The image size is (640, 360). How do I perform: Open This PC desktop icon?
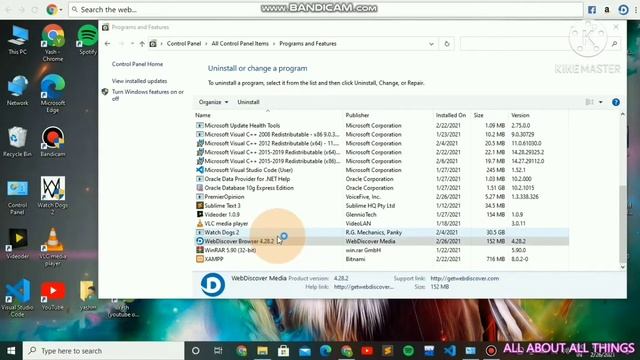coord(18,40)
